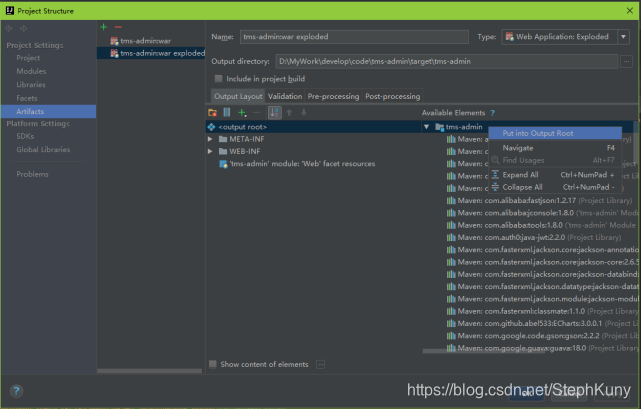
Task: Click the create archive icon in layout toolbar
Action: (x=227, y=112)
